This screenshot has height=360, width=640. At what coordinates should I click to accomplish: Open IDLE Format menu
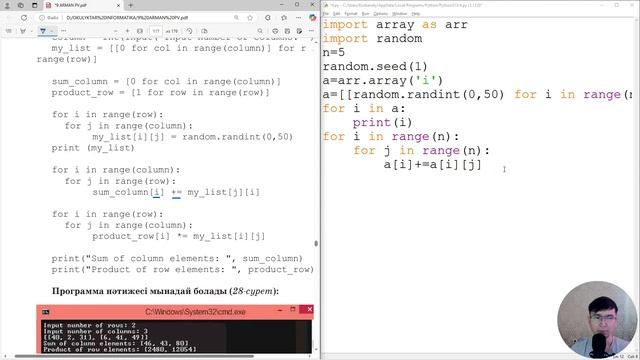point(351,14)
